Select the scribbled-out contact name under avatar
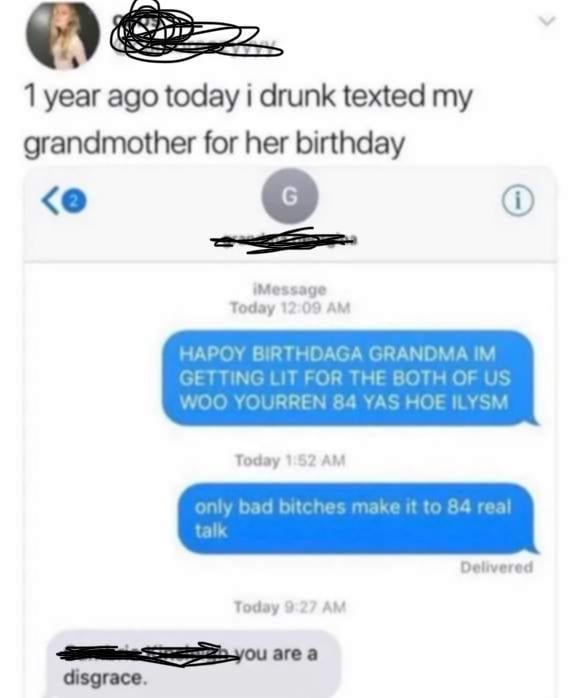The width and height of the screenshot is (584, 698). click(284, 241)
